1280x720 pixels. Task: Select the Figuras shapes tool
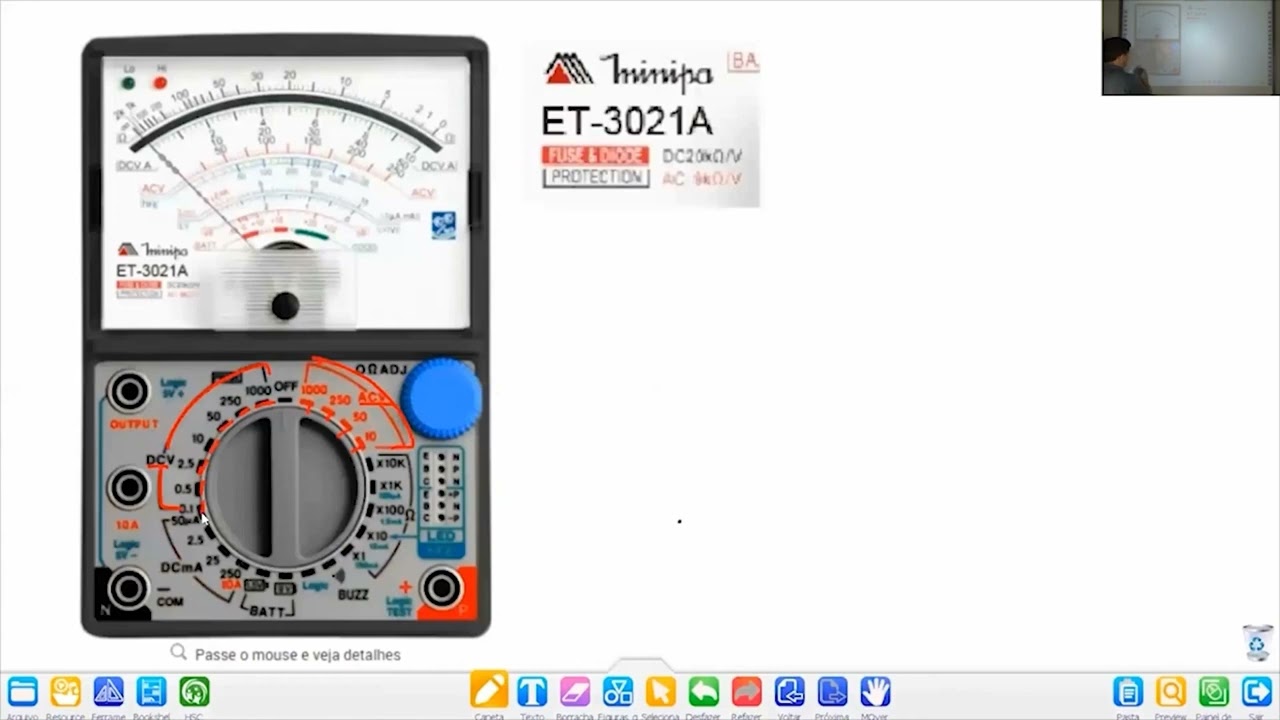tap(618, 691)
